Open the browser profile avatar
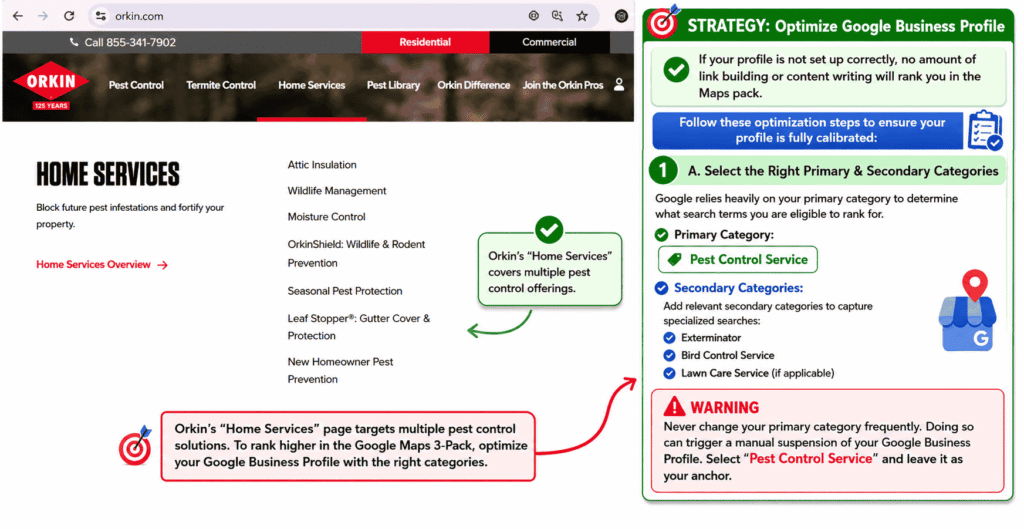The width and height of the screenshot is (1024, 529). [x=621, y=16]
